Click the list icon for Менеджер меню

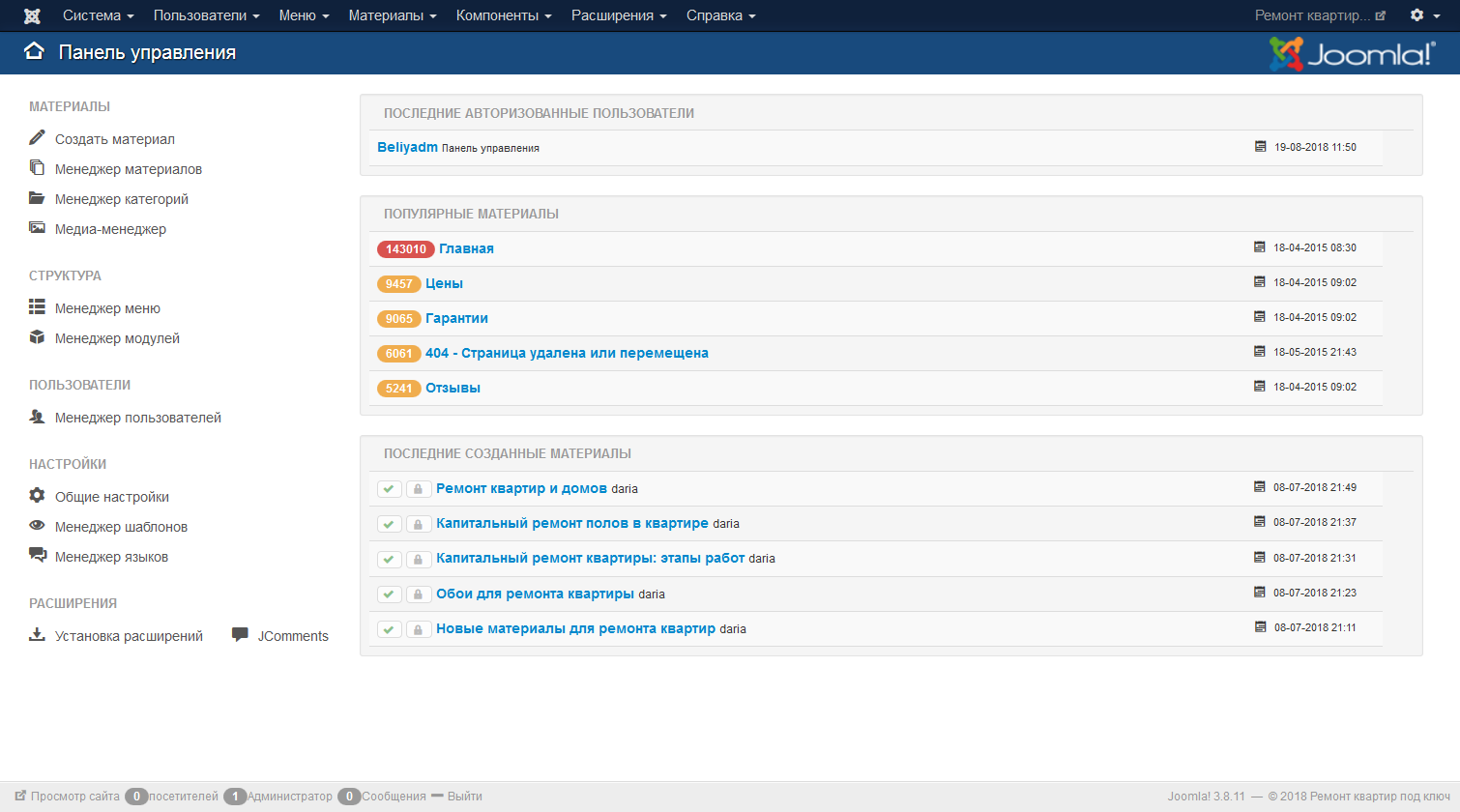pos(37,306)
